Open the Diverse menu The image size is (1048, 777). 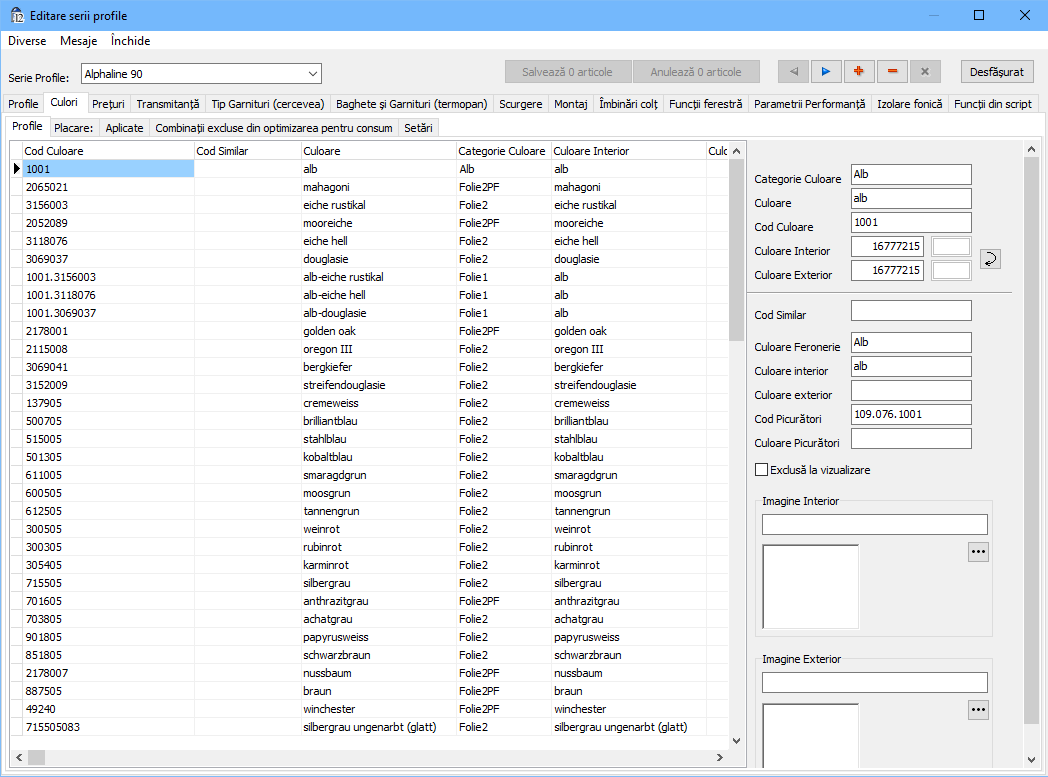(27, 41)
